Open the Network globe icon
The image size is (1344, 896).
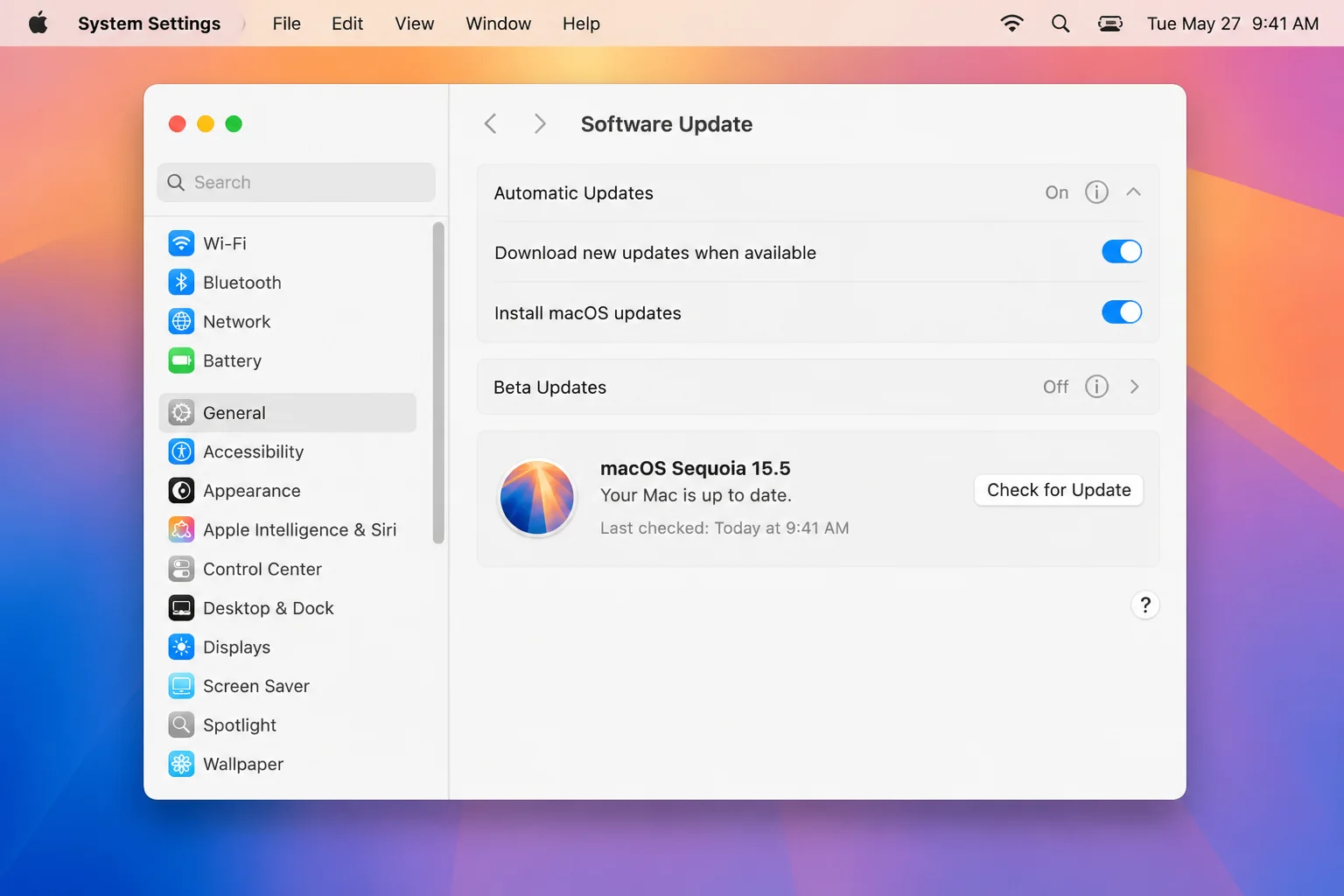click(181, 321)
